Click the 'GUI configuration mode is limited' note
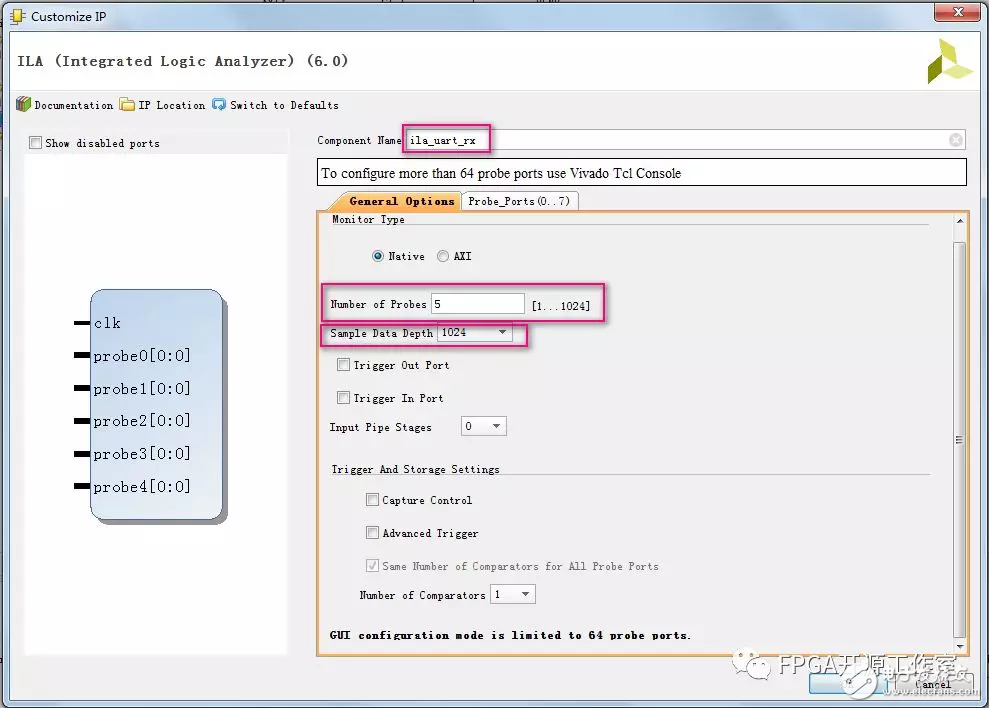 510,635
